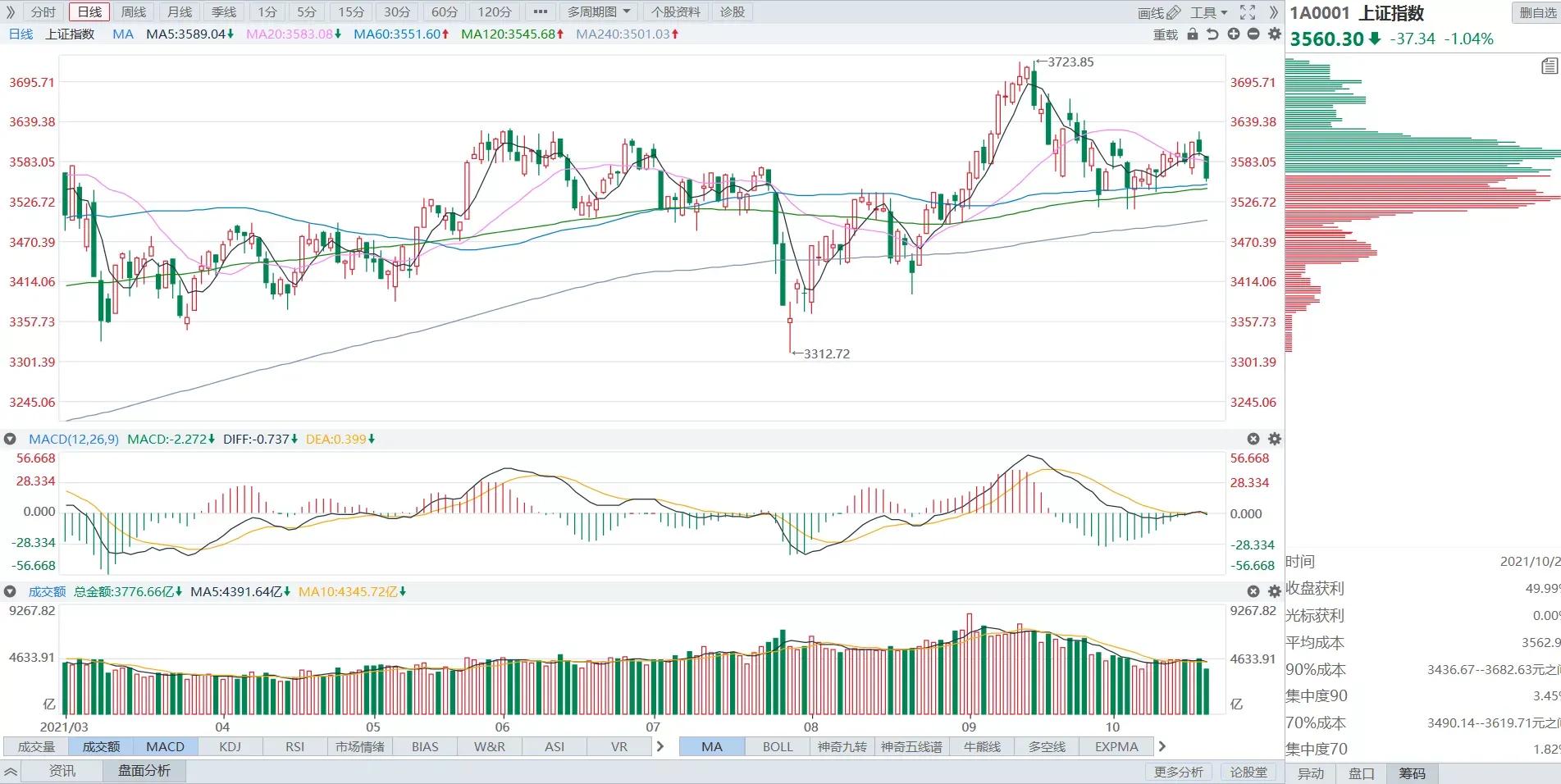The width and height of the screenshot is (1561, 784).
Task: Click the 重载 reload button
Action: [x=1166, y=34]
